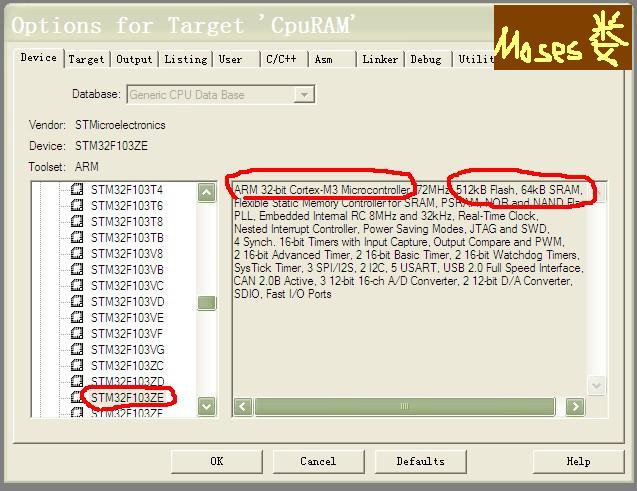
Task: Click chip icon beside STM32F103TB
Action: 77,237
